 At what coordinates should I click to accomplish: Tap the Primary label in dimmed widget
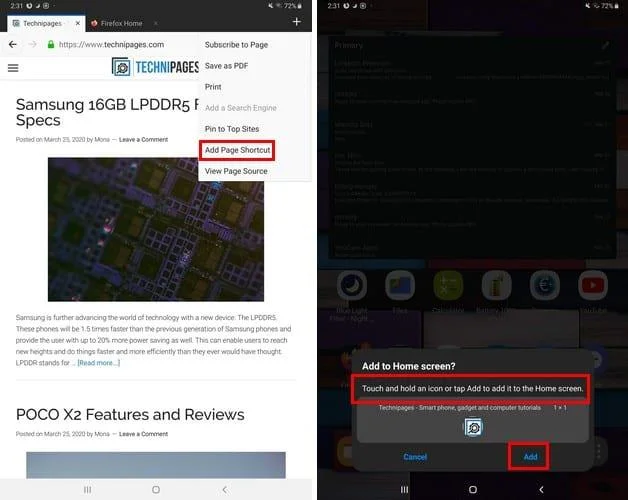point(348,45)
